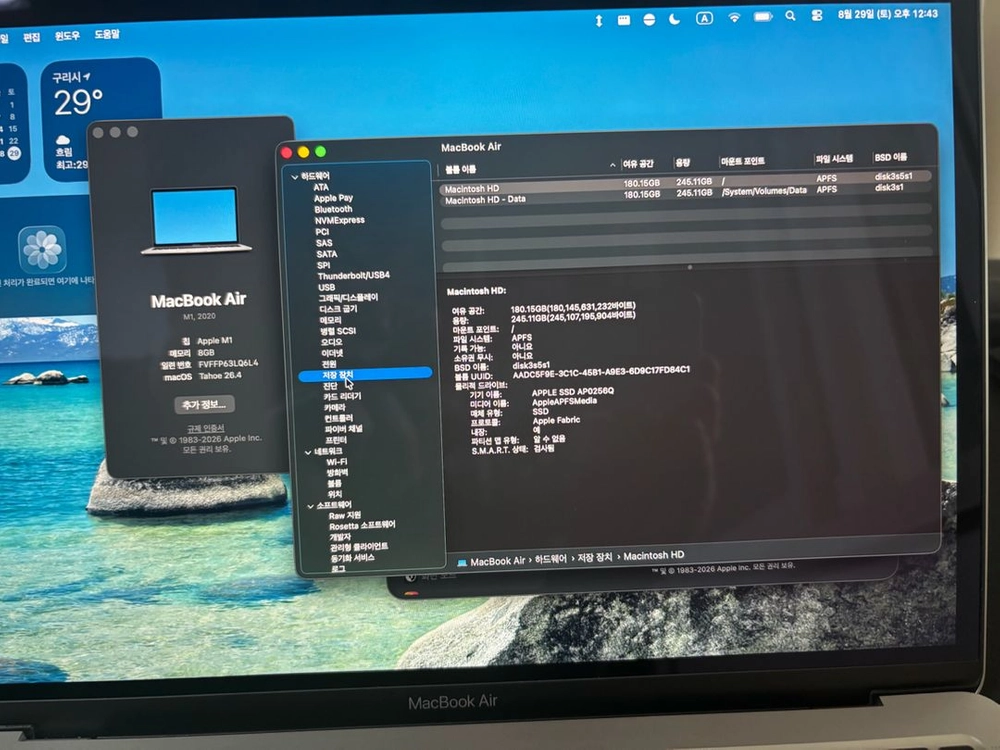Image resolution: width=1000 pixels, height=750 pixels.
Task: Click the MacBook Air laptop image
Action: [x=196, y=220]
